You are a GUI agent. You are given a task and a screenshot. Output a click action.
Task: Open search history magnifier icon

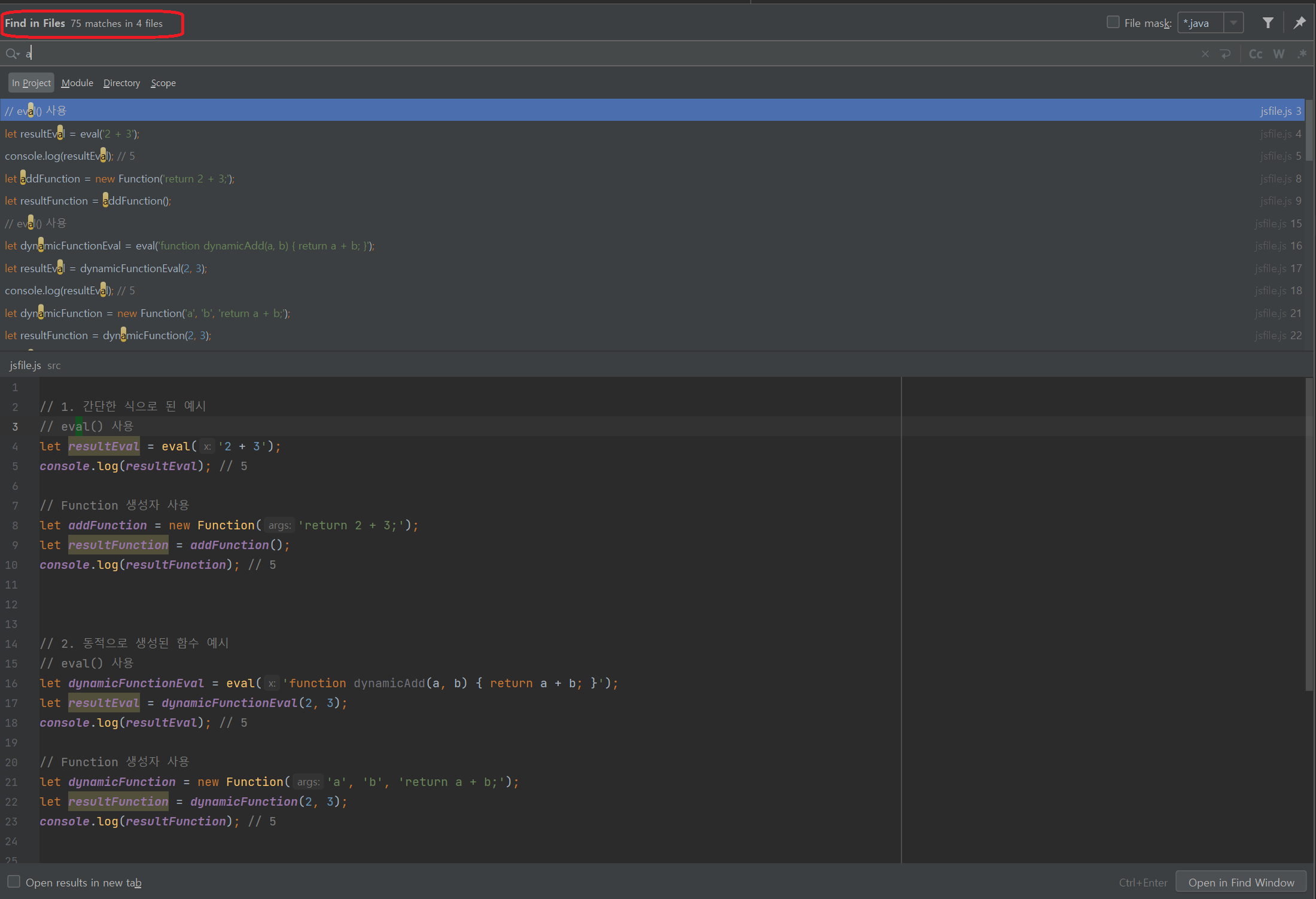(x=13, y=54)
